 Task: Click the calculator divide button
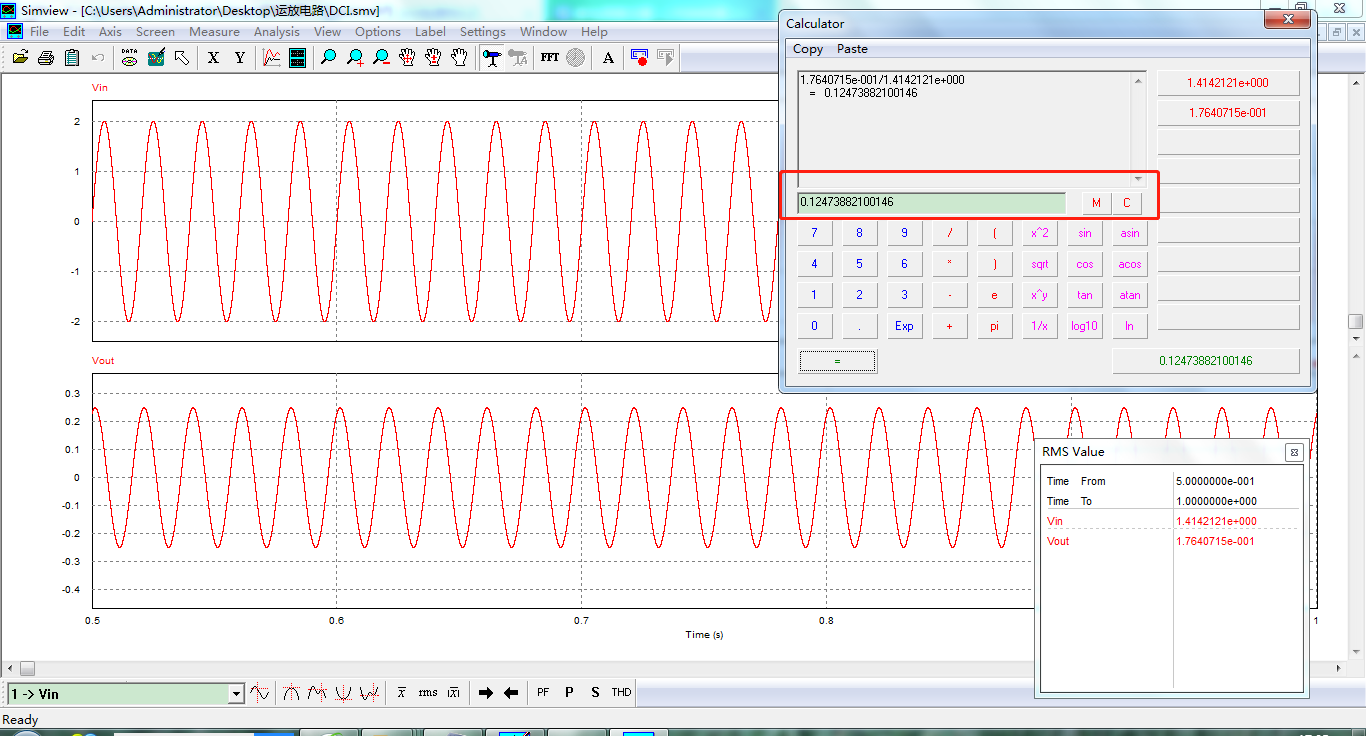pyautogui.click(x=950, y=234)
